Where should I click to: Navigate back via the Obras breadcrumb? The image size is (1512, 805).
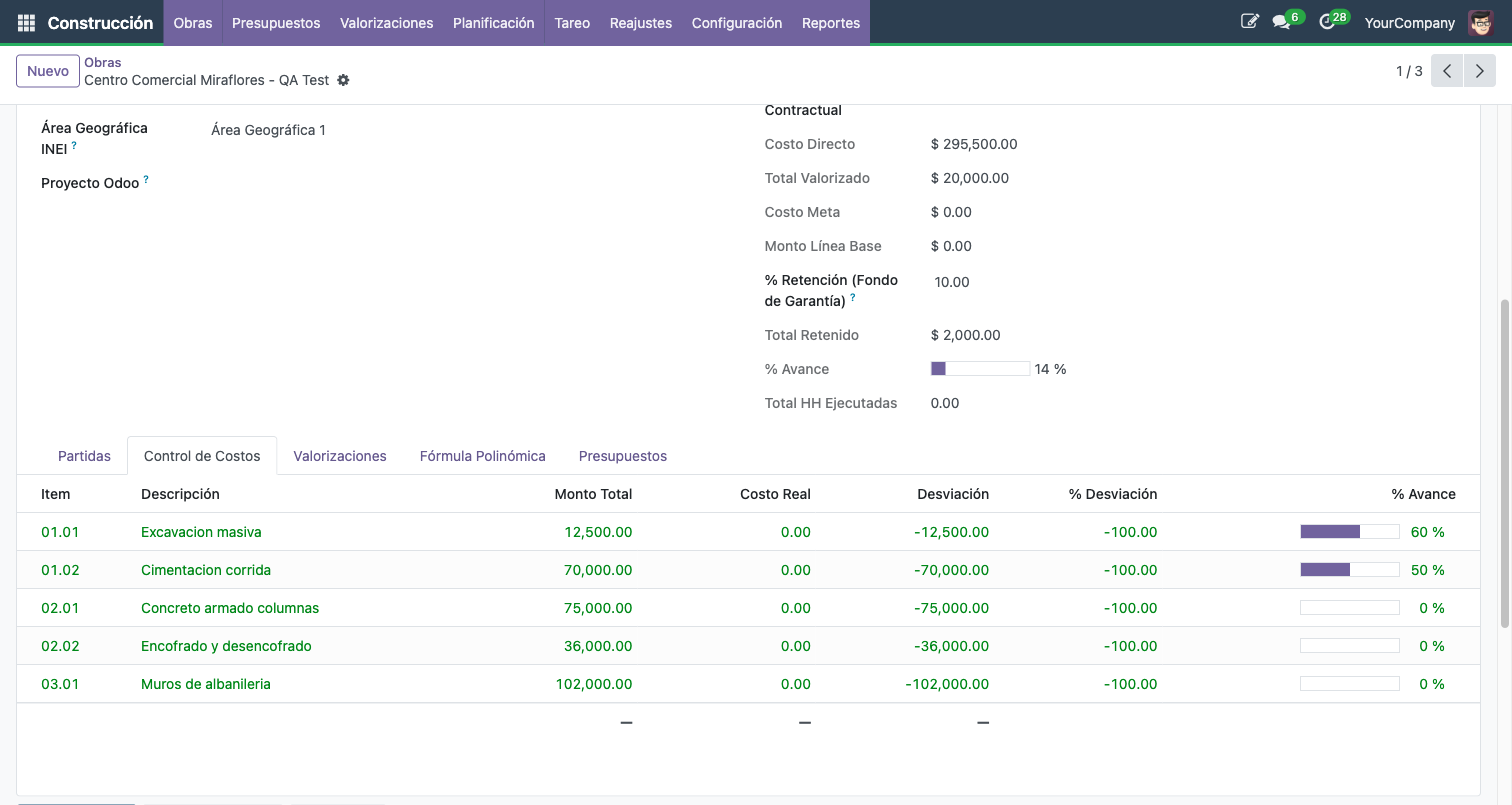(102, 61)
